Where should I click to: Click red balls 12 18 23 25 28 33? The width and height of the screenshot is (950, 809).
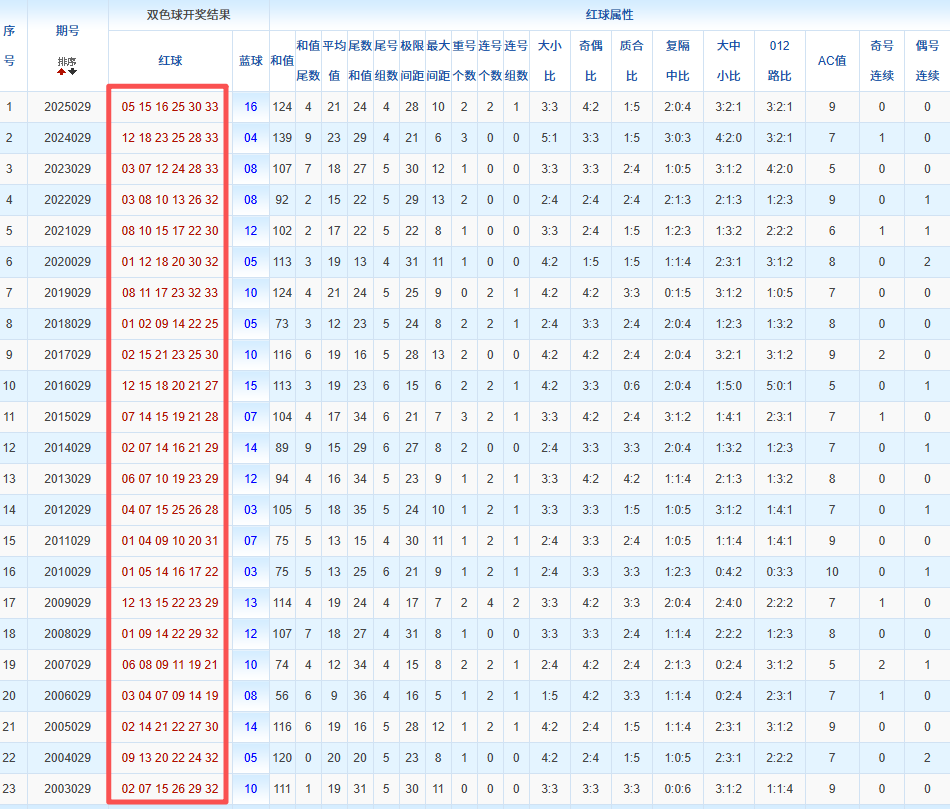click(170, 138)
